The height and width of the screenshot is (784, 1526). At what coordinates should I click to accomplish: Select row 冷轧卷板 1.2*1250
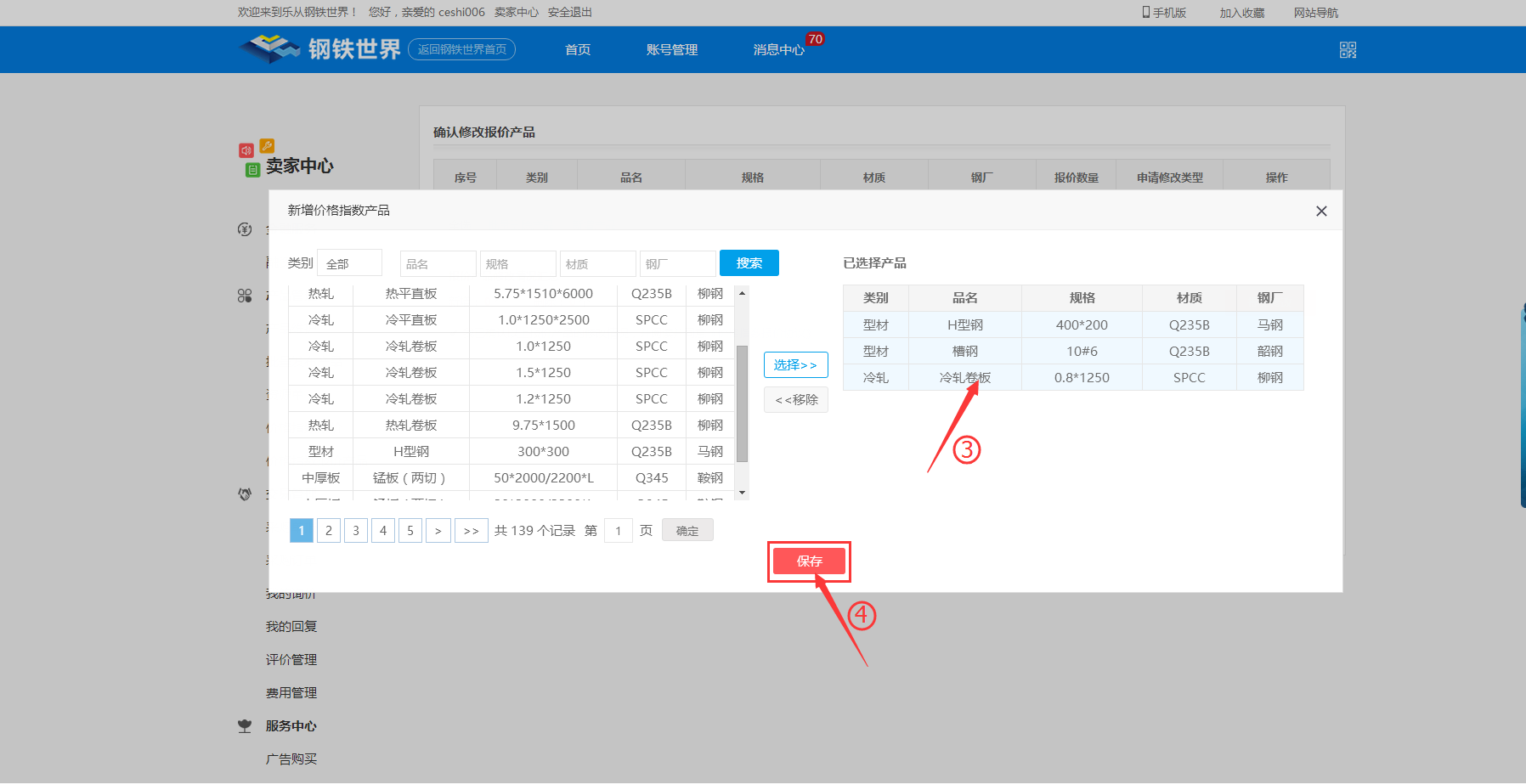point(512,399)
